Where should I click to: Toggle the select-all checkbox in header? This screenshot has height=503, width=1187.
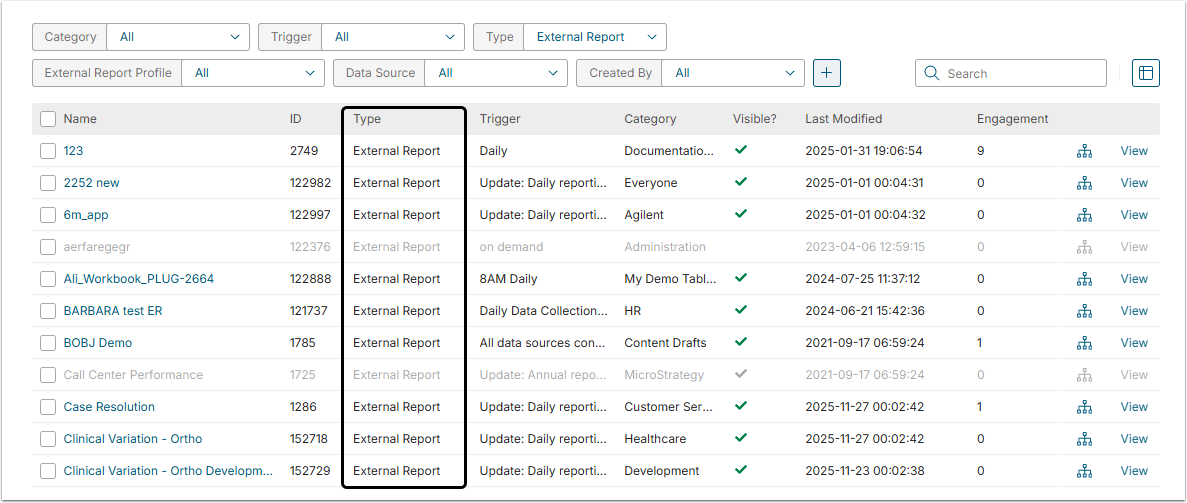click(48, 119)
